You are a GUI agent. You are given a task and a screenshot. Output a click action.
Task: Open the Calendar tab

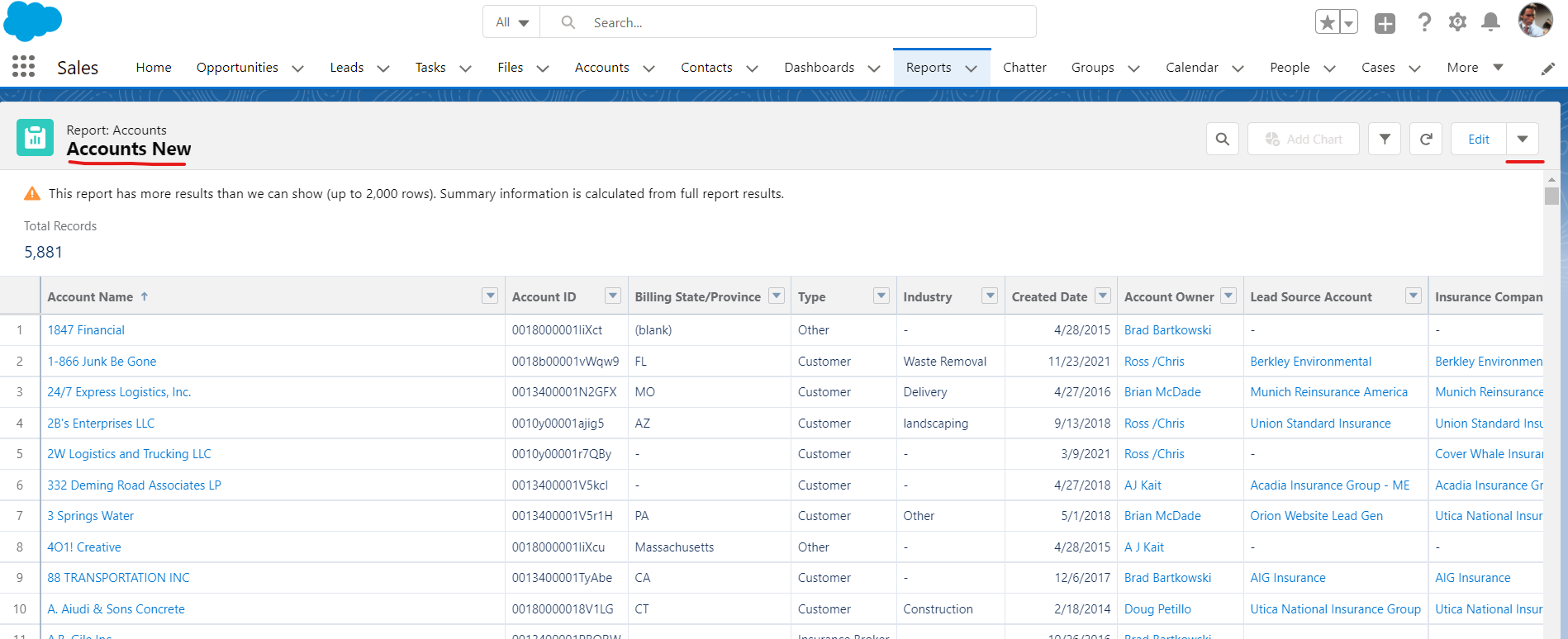pyautogui.click(x=1191, y=68)
